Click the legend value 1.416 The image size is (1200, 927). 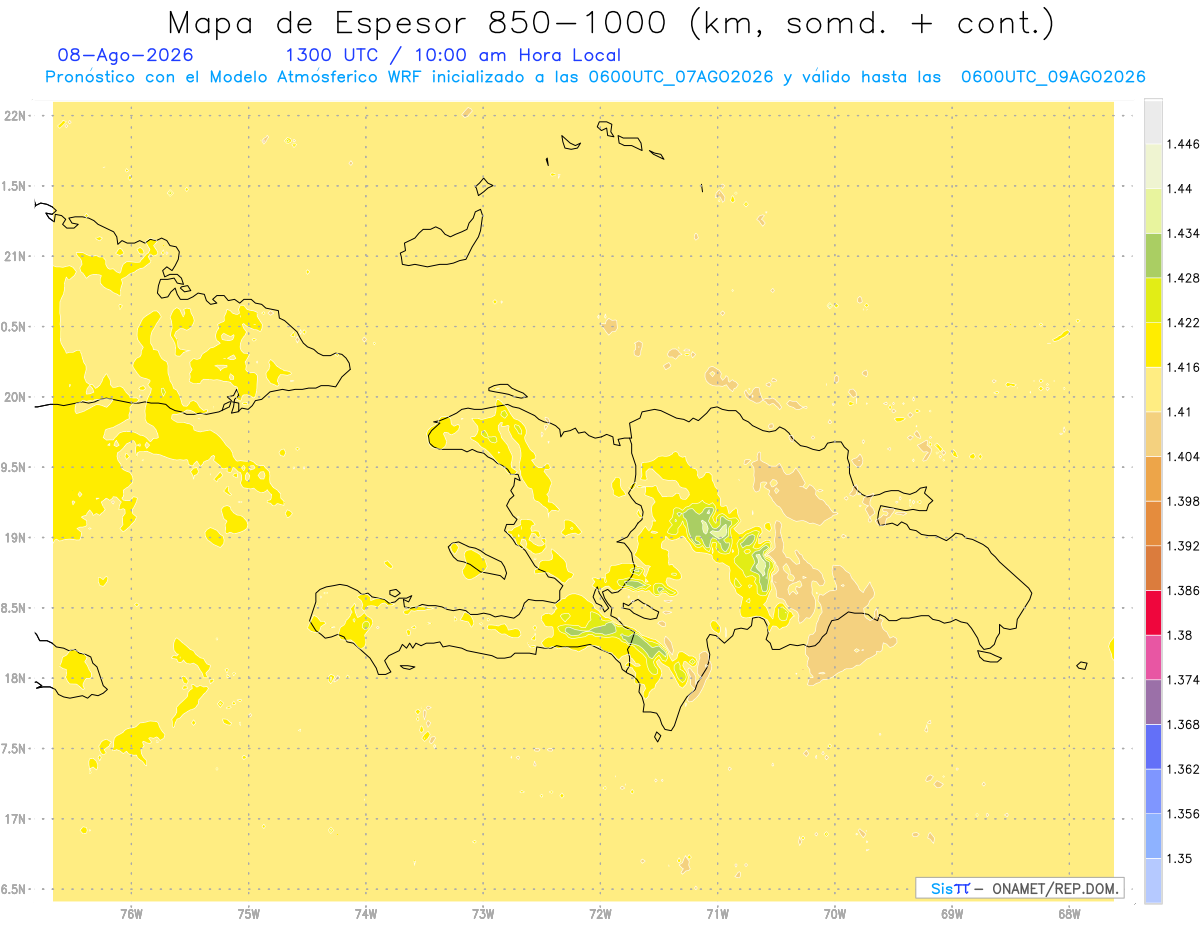point(1183,367)
